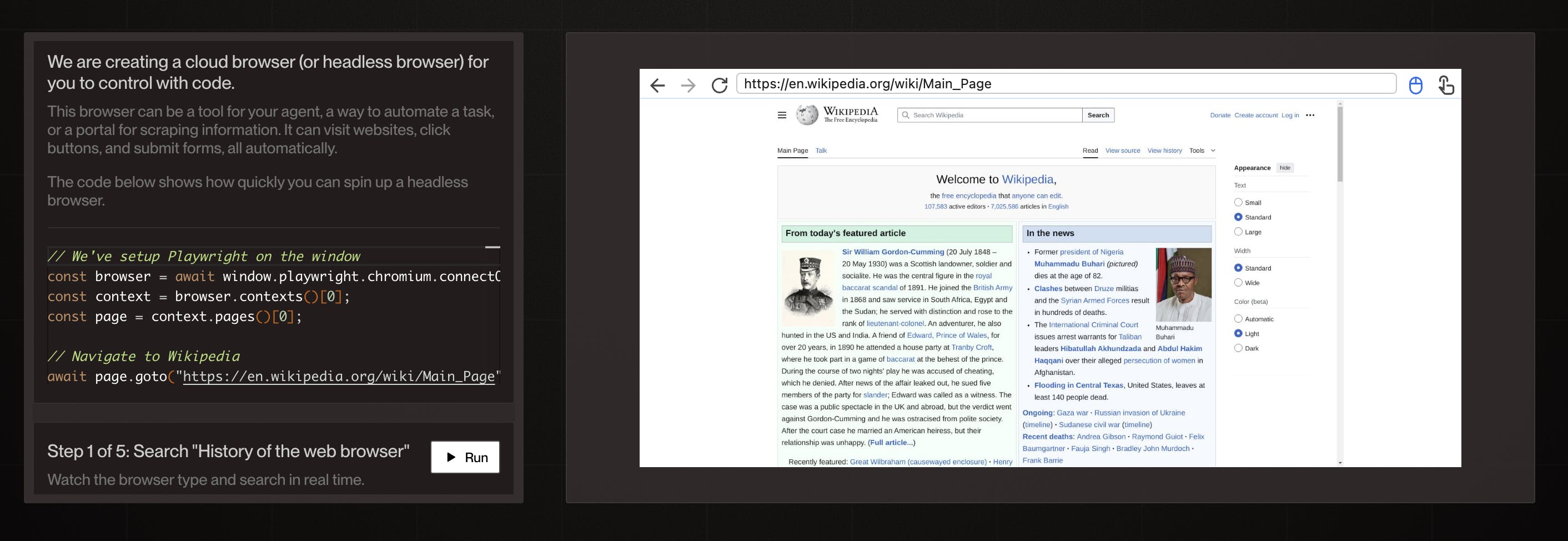The image size is (1568, 541).
Task: Click the International Criminal Court link
Action: pos(1093,325)
